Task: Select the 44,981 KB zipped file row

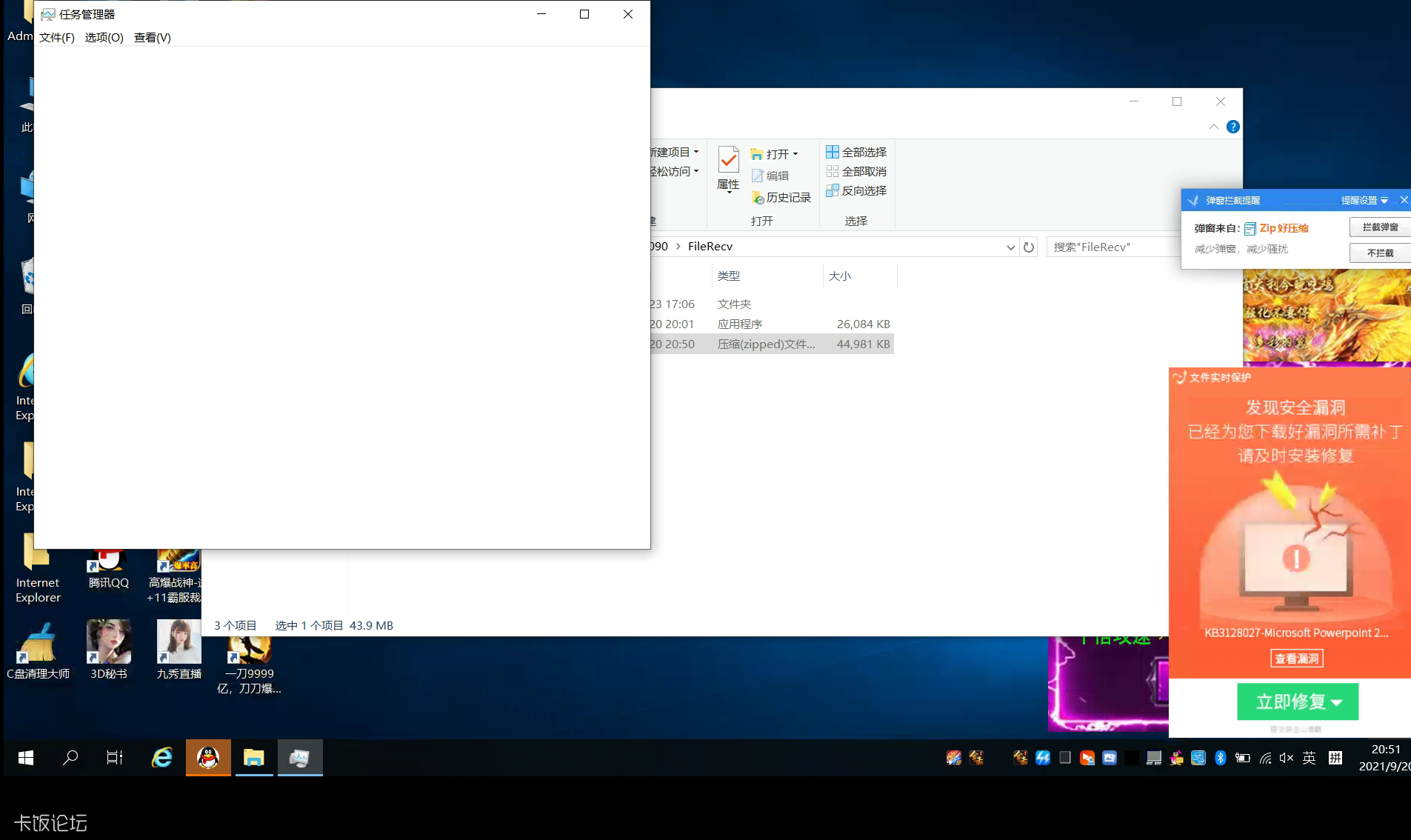Action: pos(772,344)
